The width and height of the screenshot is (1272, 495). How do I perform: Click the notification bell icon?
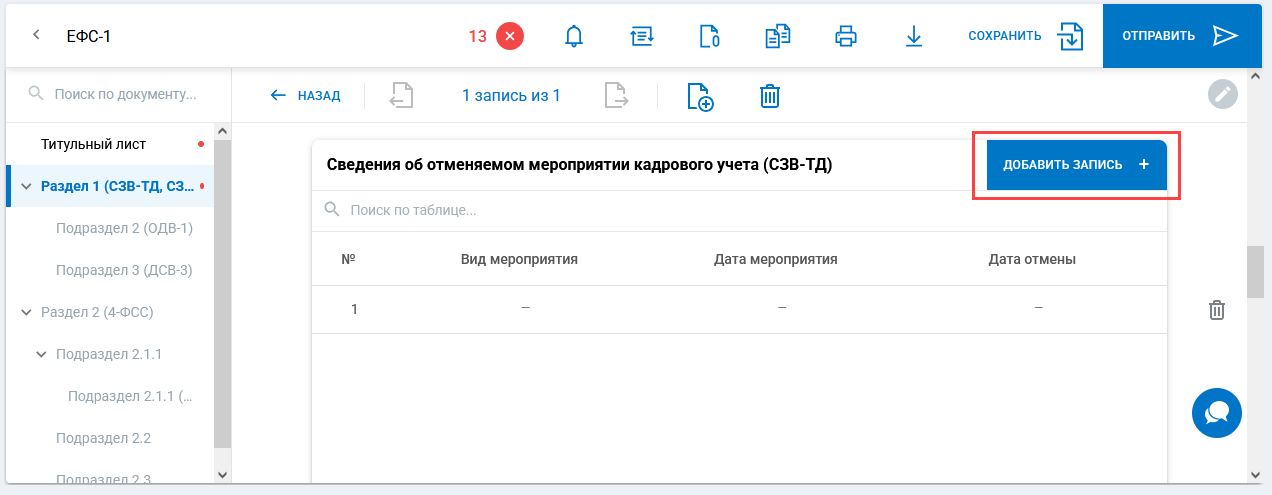(x=574, y=37)
